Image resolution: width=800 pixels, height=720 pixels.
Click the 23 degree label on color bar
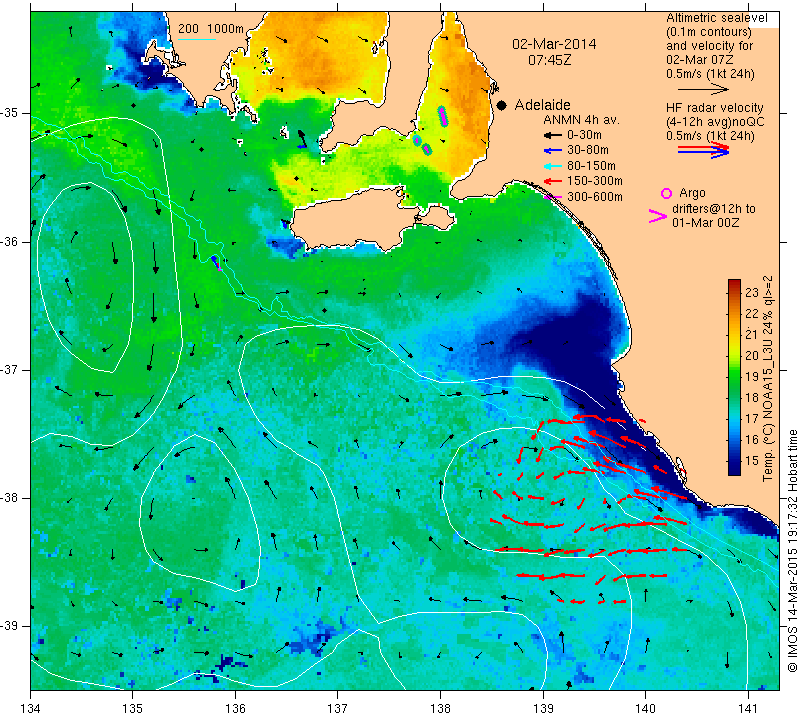[x=752, y=292]
